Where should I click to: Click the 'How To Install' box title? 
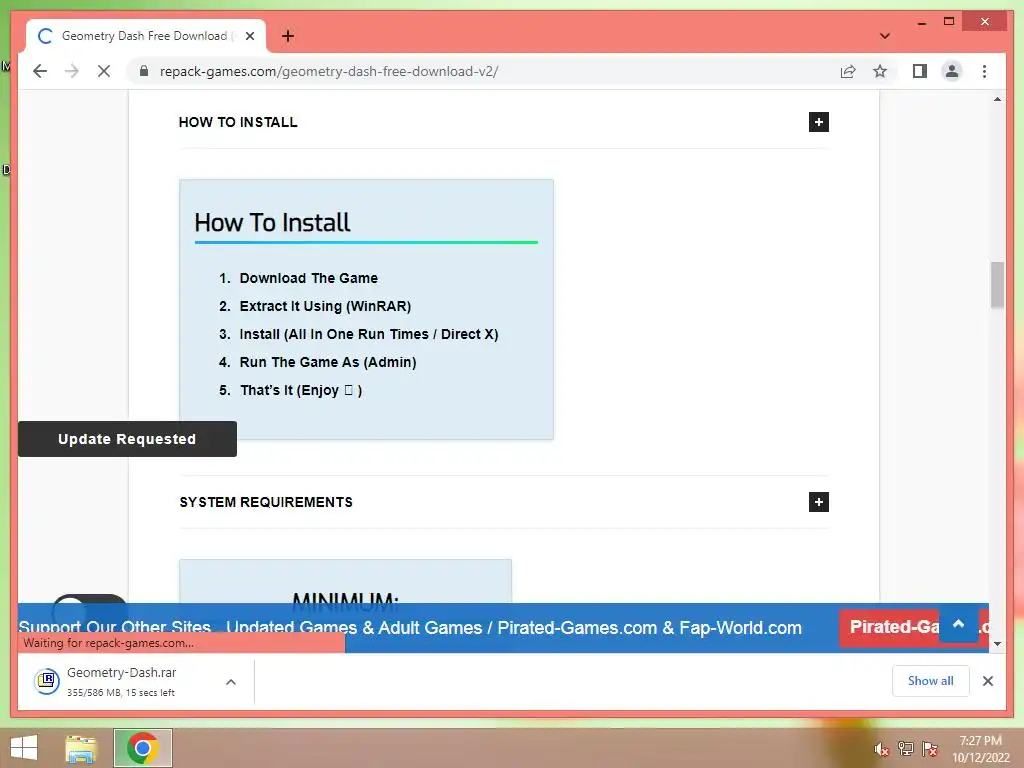272,223
